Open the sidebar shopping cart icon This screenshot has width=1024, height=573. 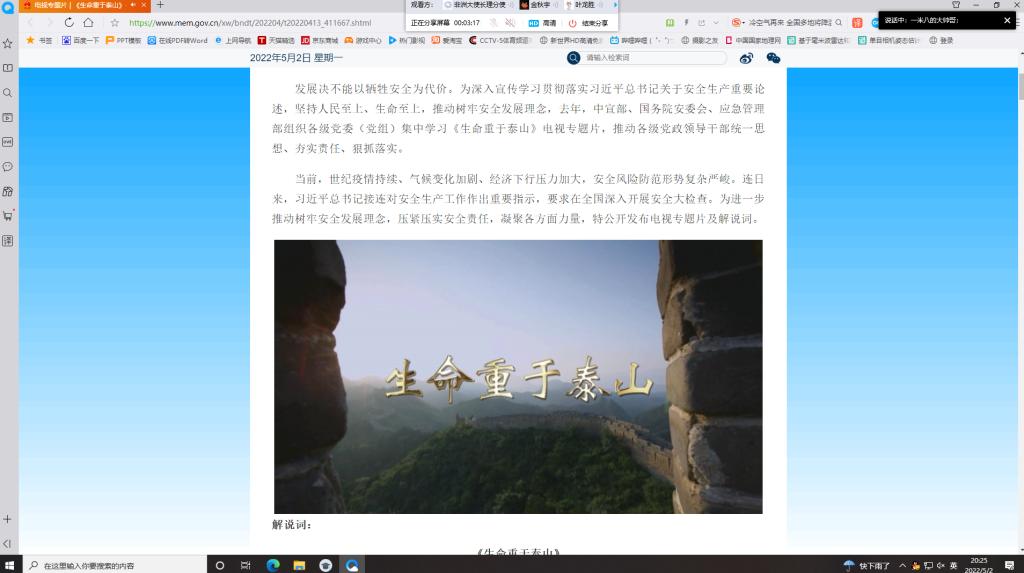[x=8, y=215]
